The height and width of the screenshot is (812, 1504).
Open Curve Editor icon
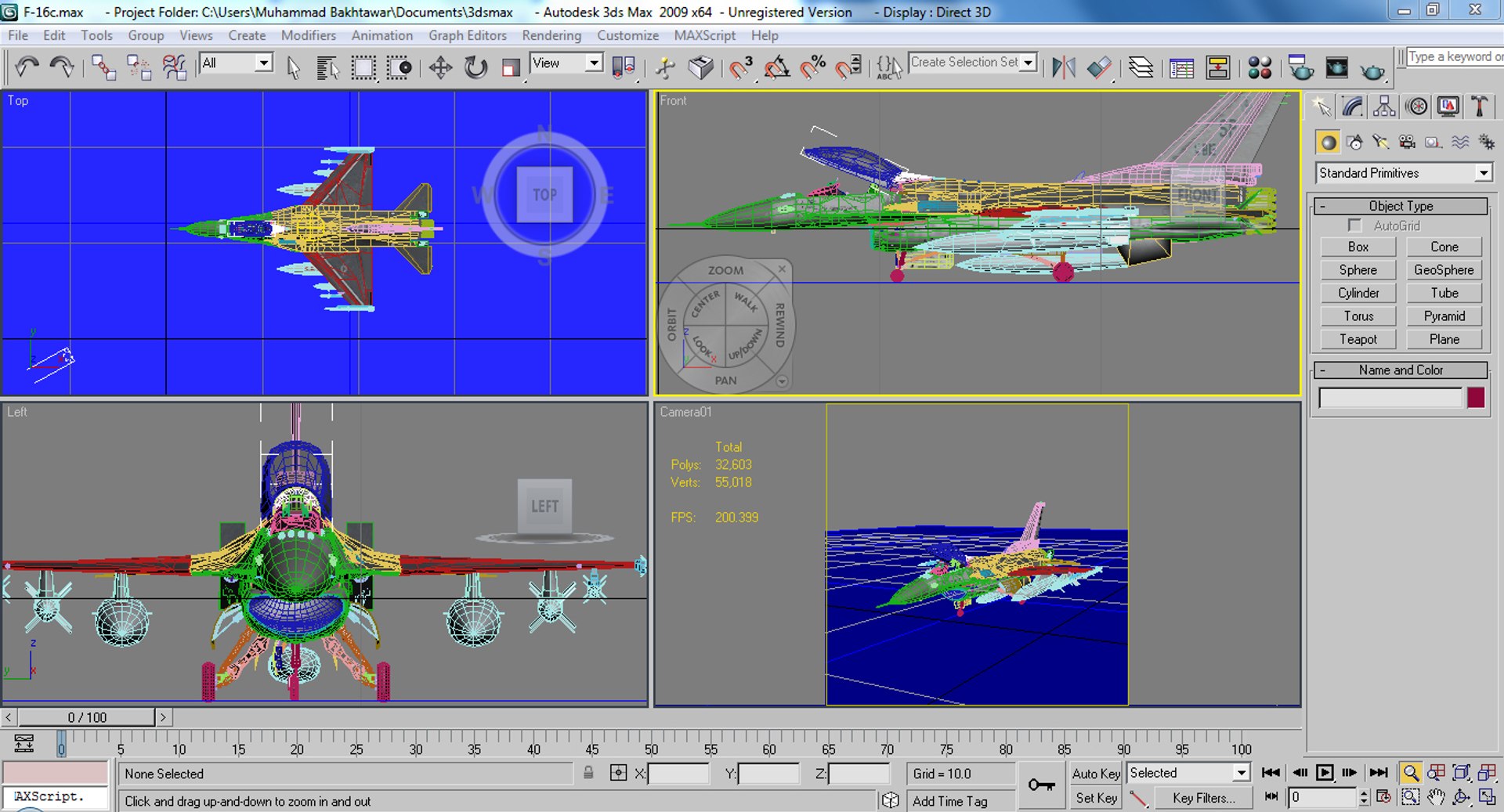(x=1181, y=68)
